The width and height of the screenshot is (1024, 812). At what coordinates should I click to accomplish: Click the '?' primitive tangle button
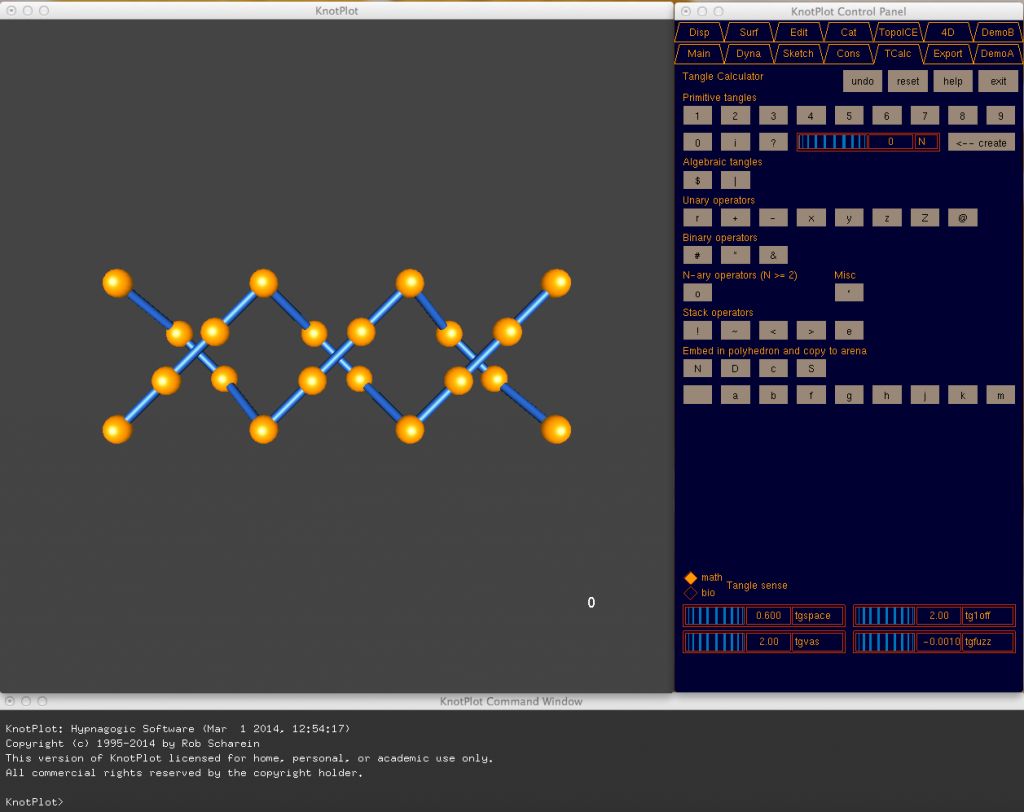[x=773, y=142]
